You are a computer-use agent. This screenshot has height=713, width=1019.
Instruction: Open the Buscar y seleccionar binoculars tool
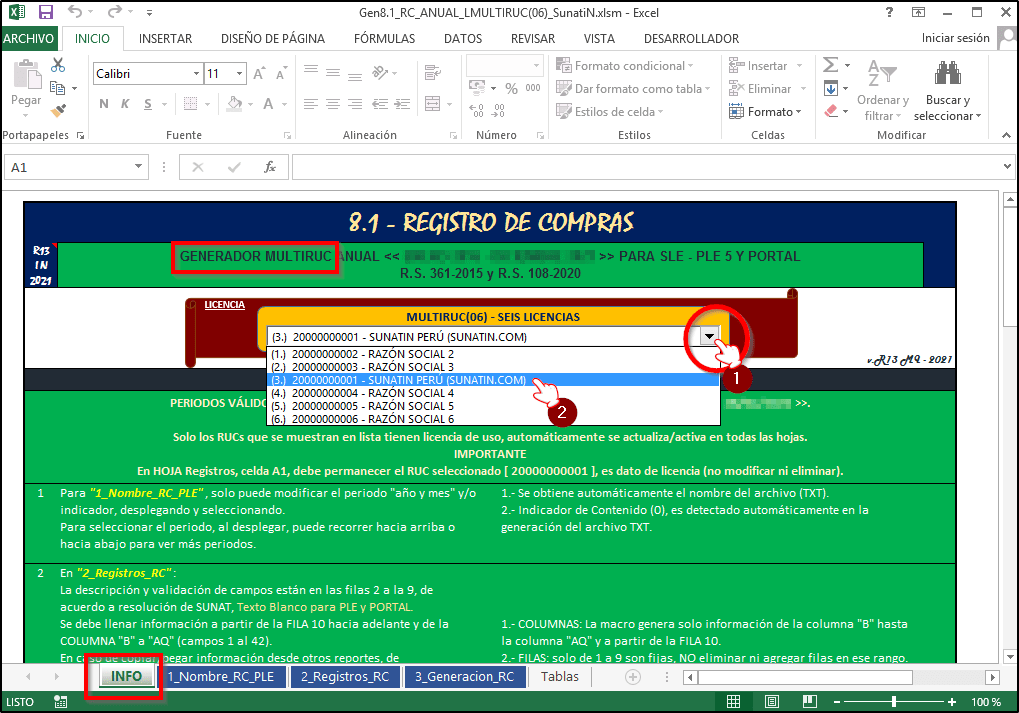pos(947,90)
